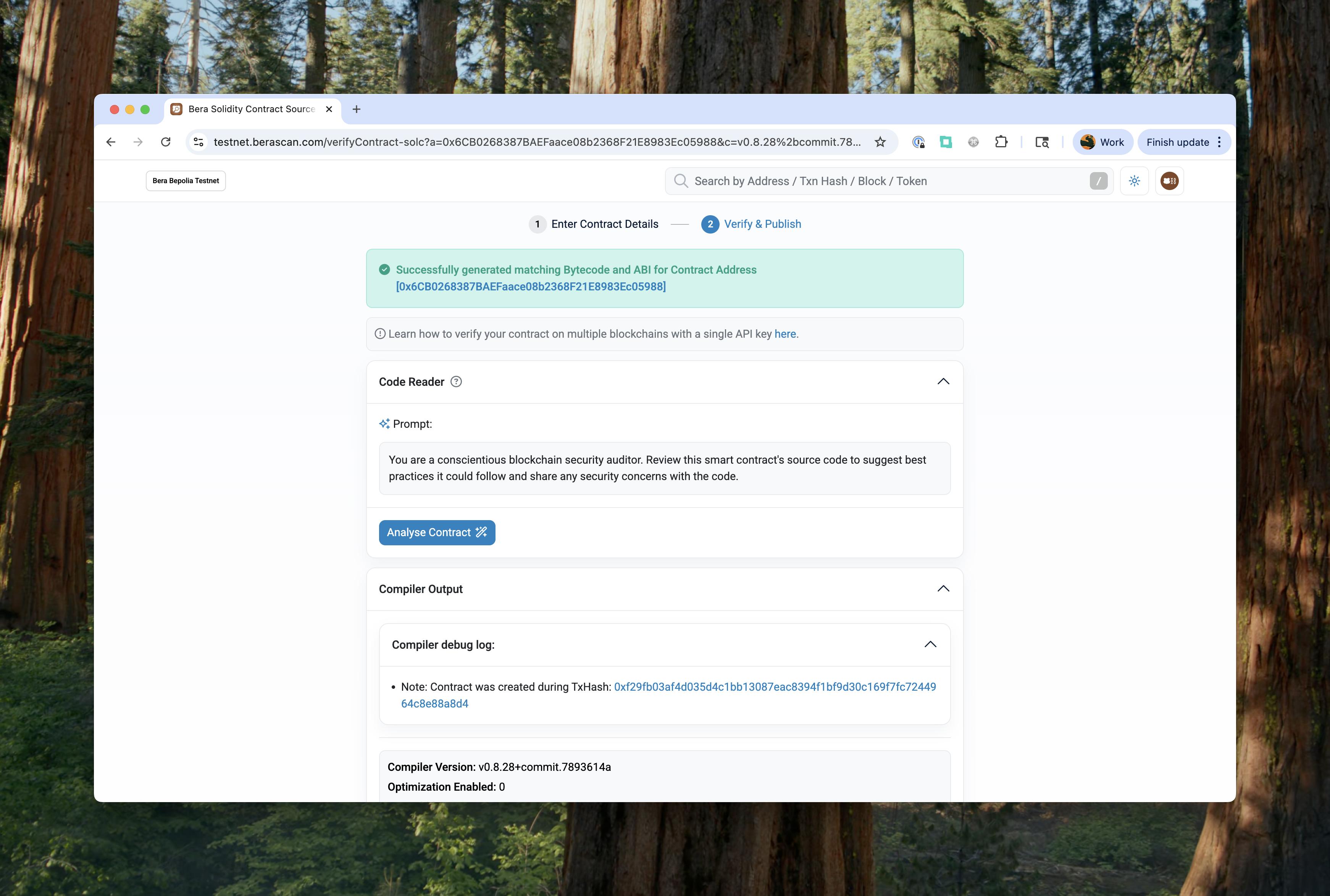Viewport: 1330px width, 896px height.
Task: Toggle the light/dark theme sun icon
Action: 1134,181
